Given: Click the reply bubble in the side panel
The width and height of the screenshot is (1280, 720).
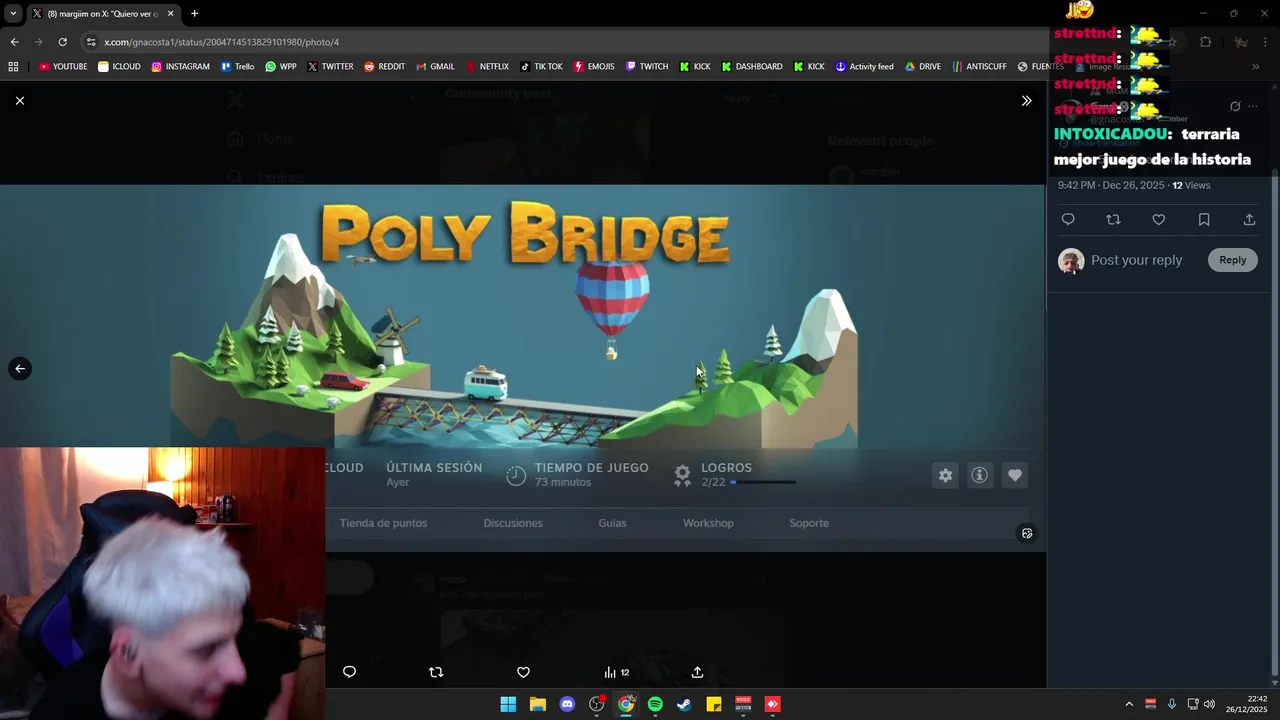Looking at the screenshot, I should tap(1068, 220).
